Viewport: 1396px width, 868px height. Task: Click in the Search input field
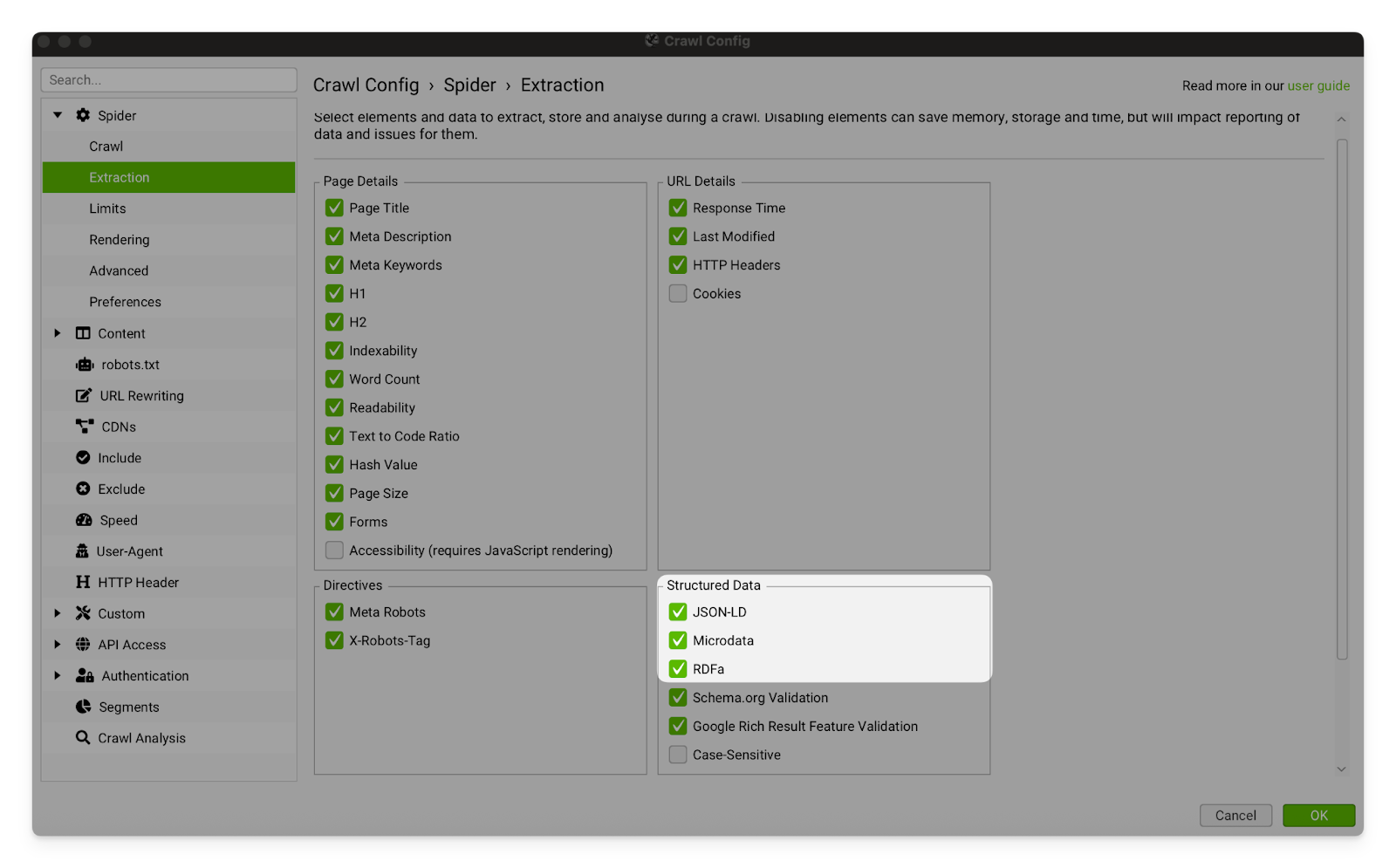click(168, 80)
